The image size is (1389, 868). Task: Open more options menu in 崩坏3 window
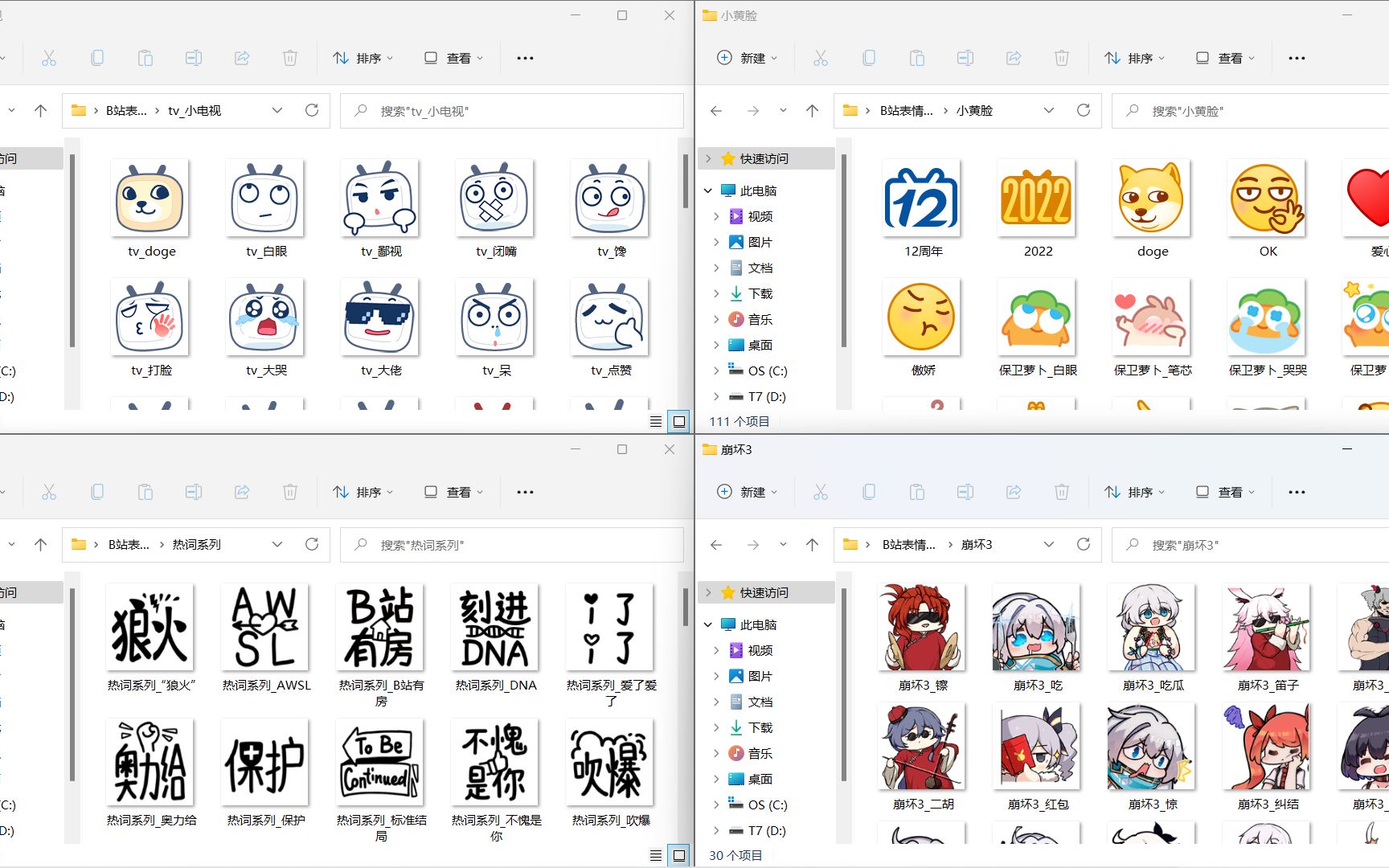[x=1297, y=492]
